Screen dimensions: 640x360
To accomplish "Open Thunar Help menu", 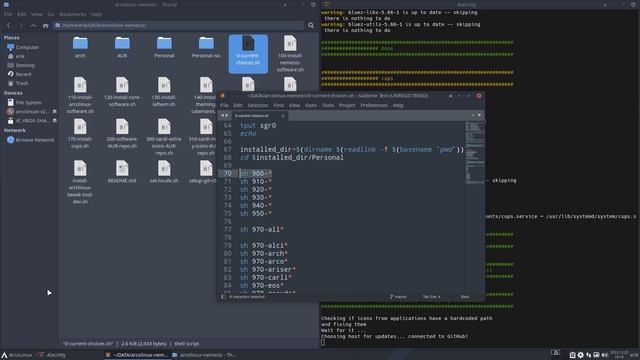I will pos(96,14).
